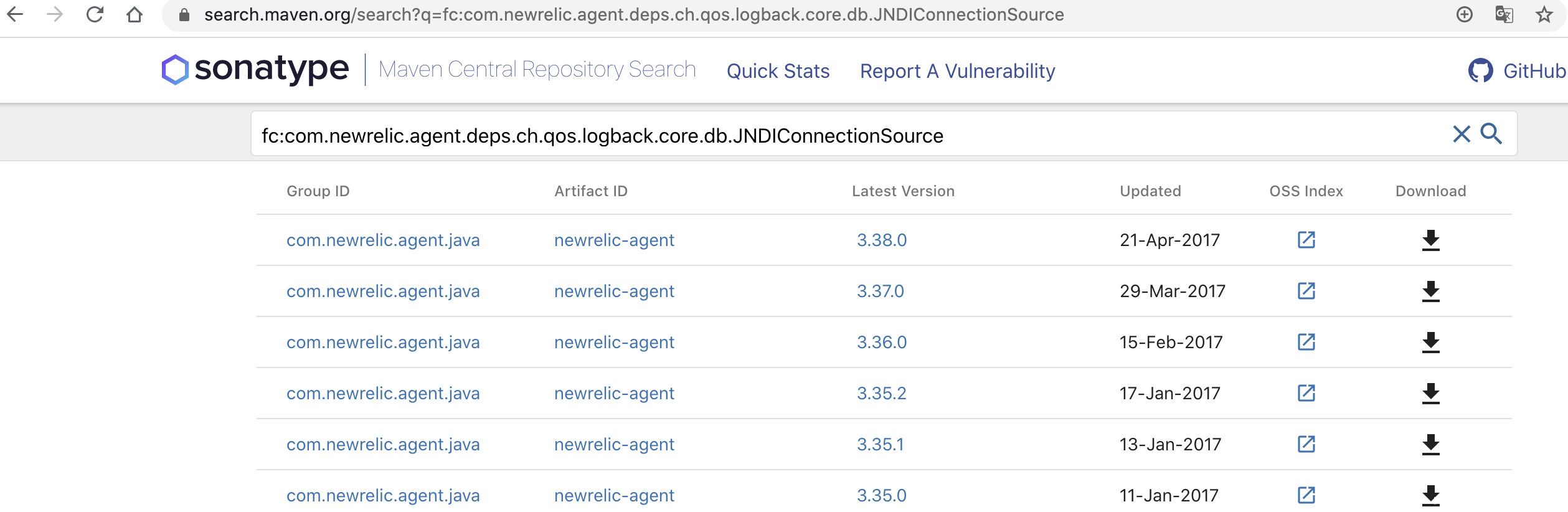Bookmark this page with the star icon

tap(1544, 14)
